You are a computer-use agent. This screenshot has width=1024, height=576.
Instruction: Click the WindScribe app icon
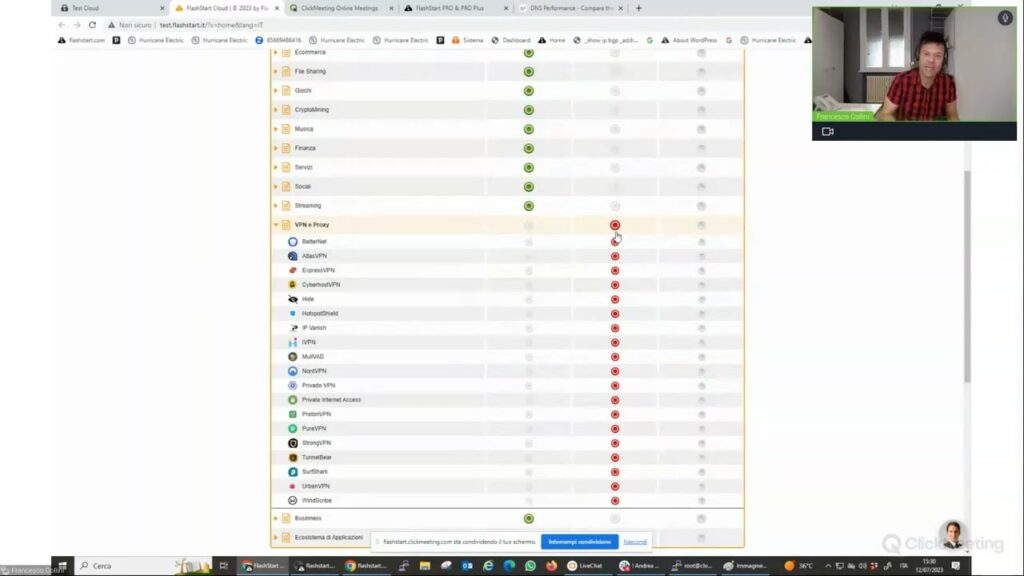293,500
